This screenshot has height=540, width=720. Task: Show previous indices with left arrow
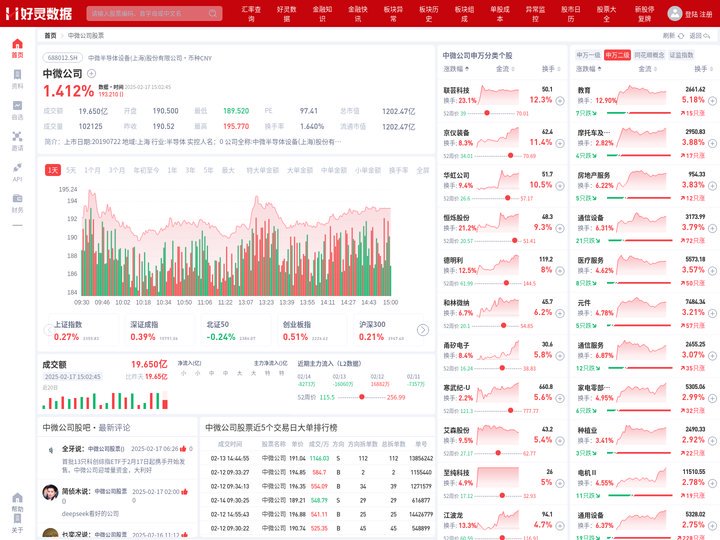48,330
